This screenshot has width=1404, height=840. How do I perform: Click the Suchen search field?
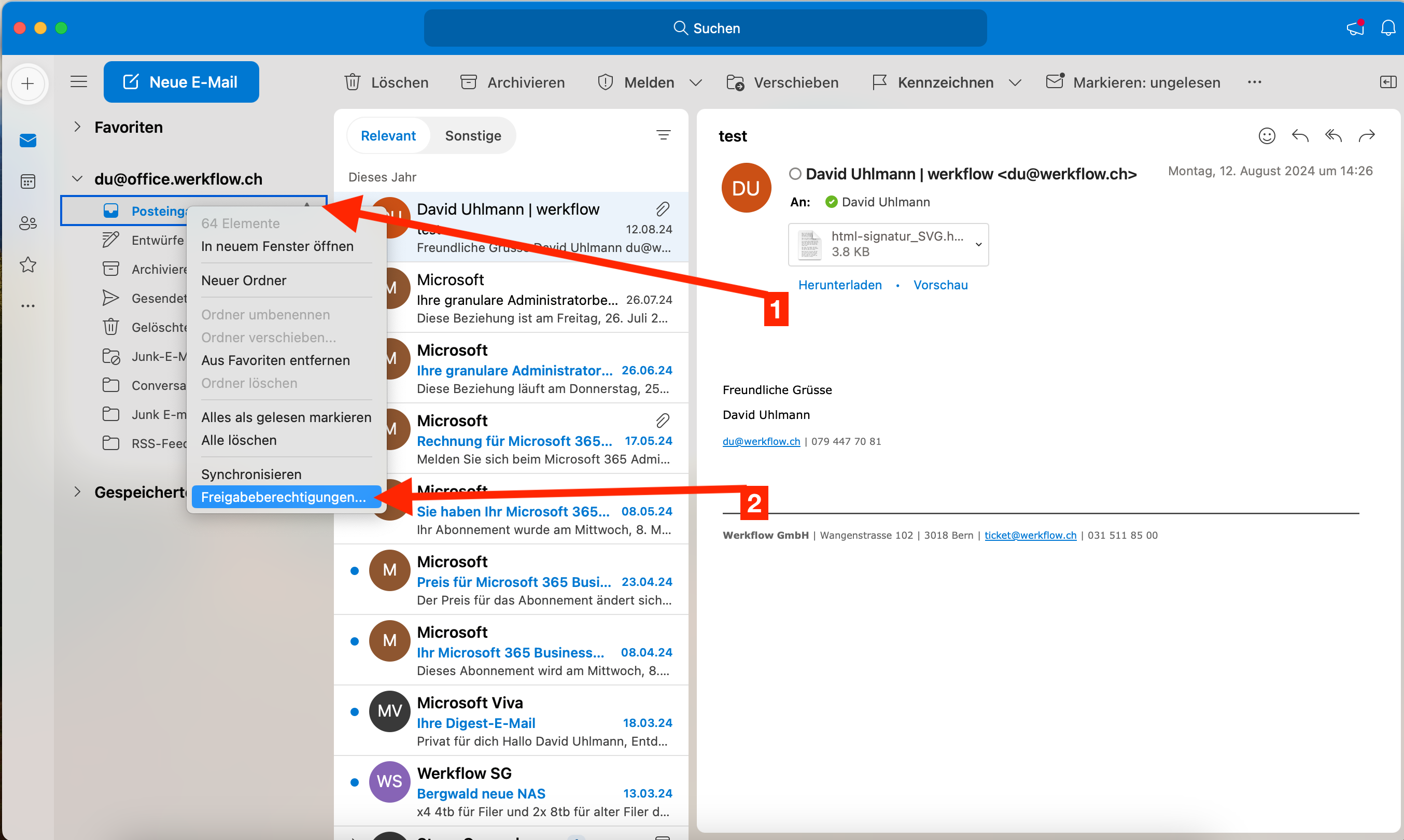tap(705, 27)
